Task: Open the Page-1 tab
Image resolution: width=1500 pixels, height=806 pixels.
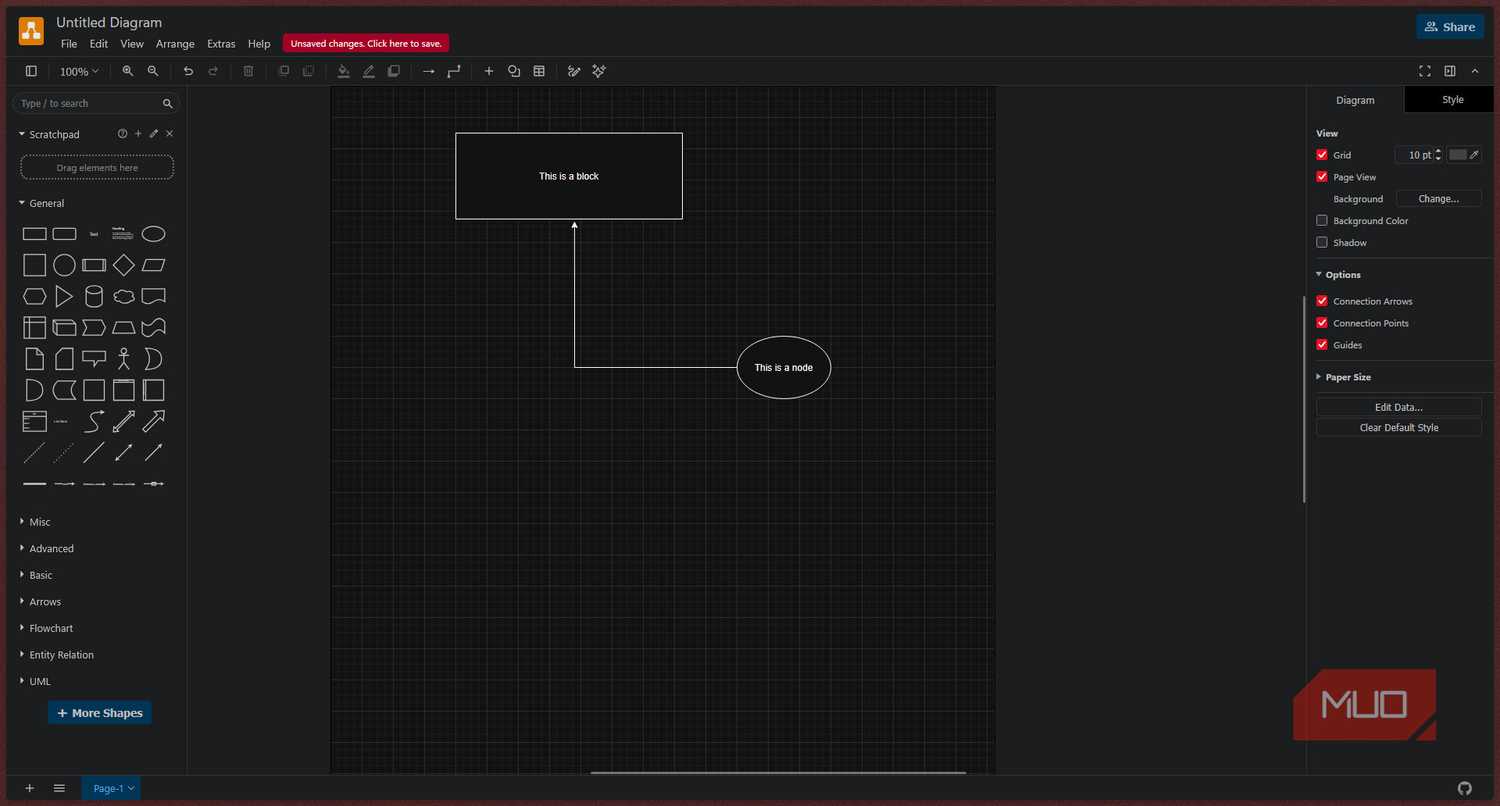Action: 111,789
